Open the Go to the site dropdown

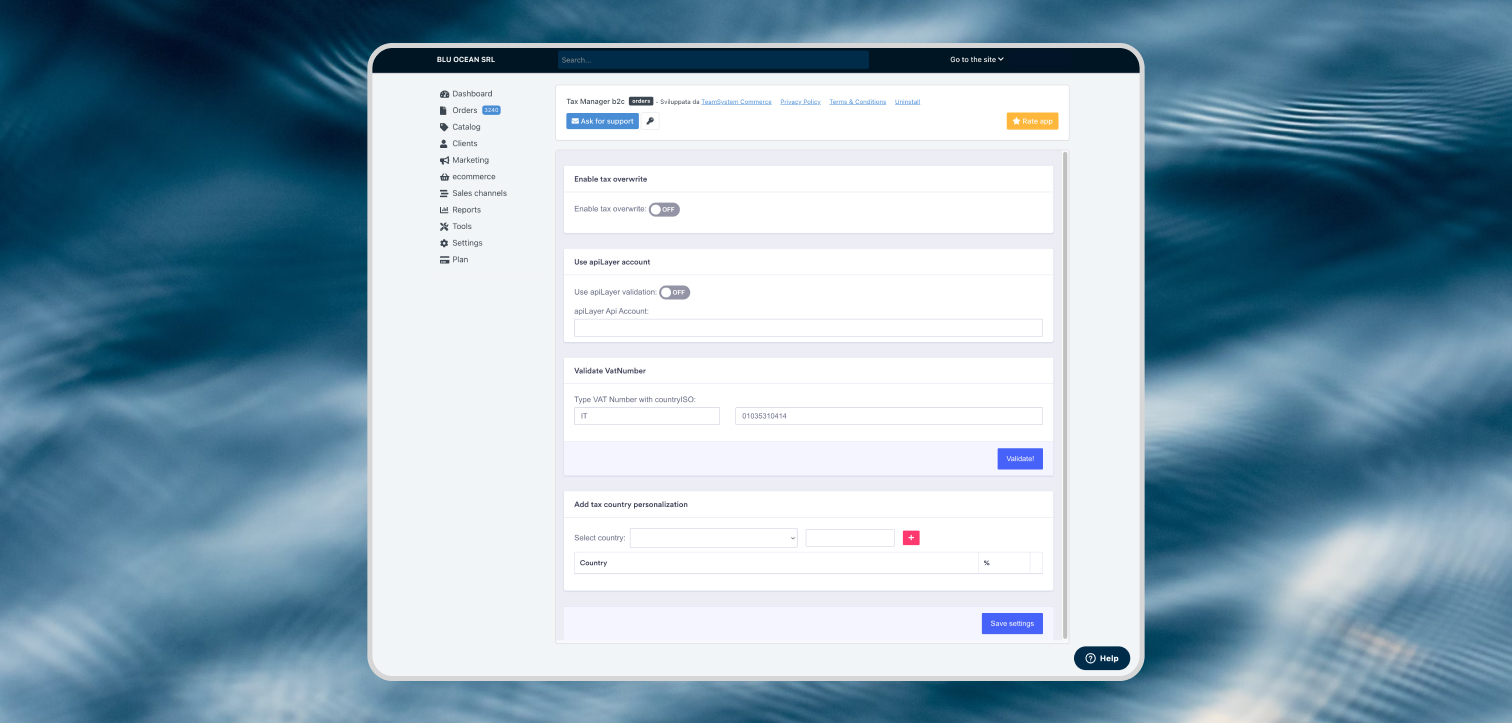[x=976, y=60]
